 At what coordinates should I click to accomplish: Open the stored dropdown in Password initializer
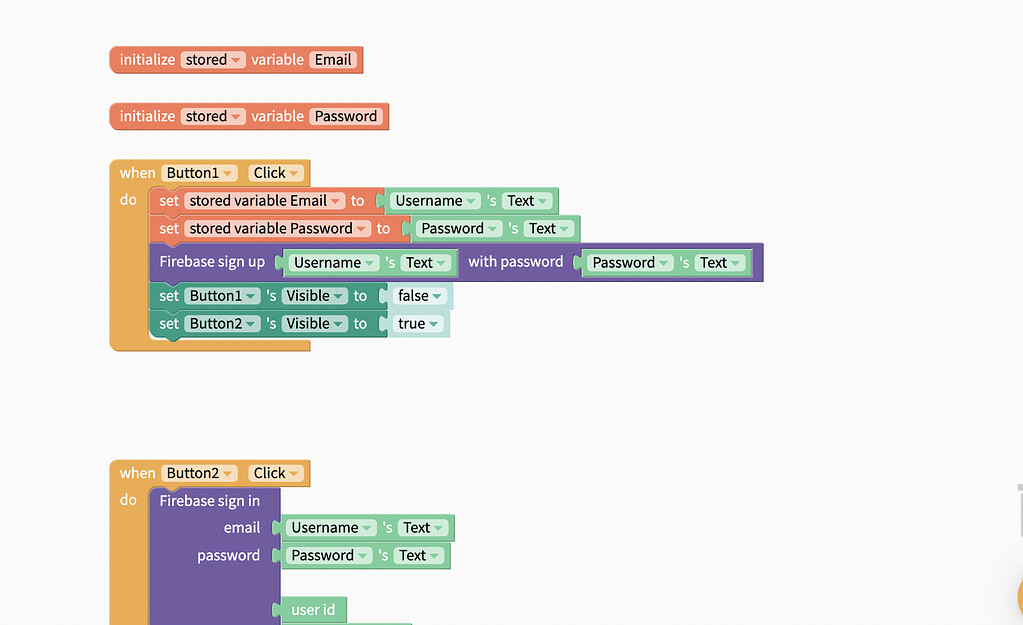pyautogui.click(x=213, y=117)
